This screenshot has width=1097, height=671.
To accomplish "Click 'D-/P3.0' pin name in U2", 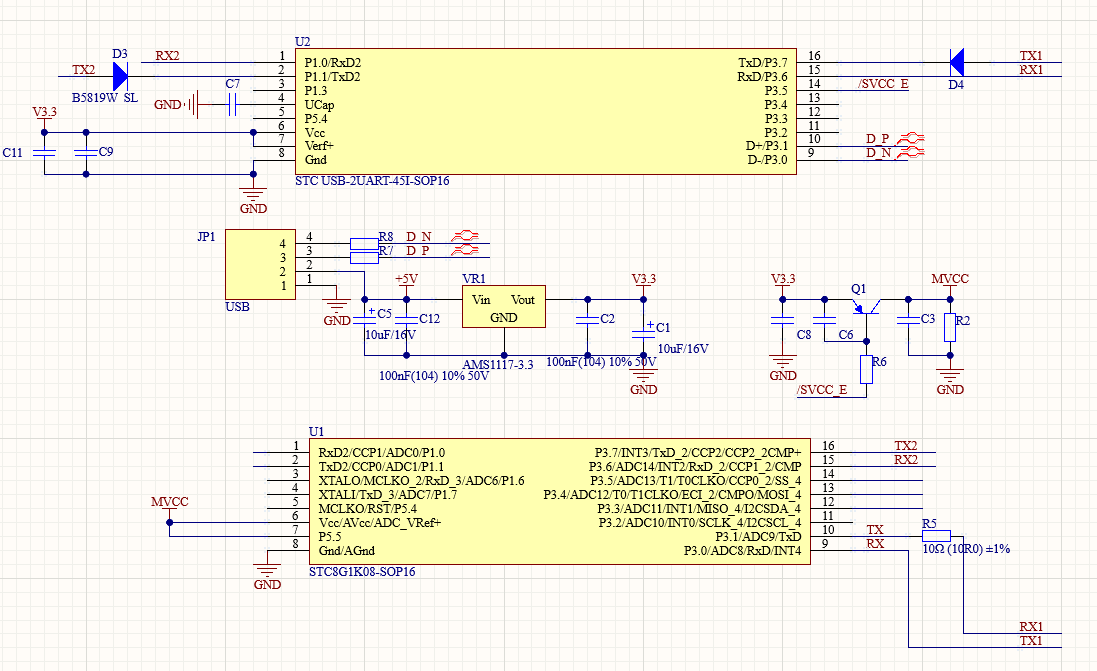I will click(x=767, y=160).
